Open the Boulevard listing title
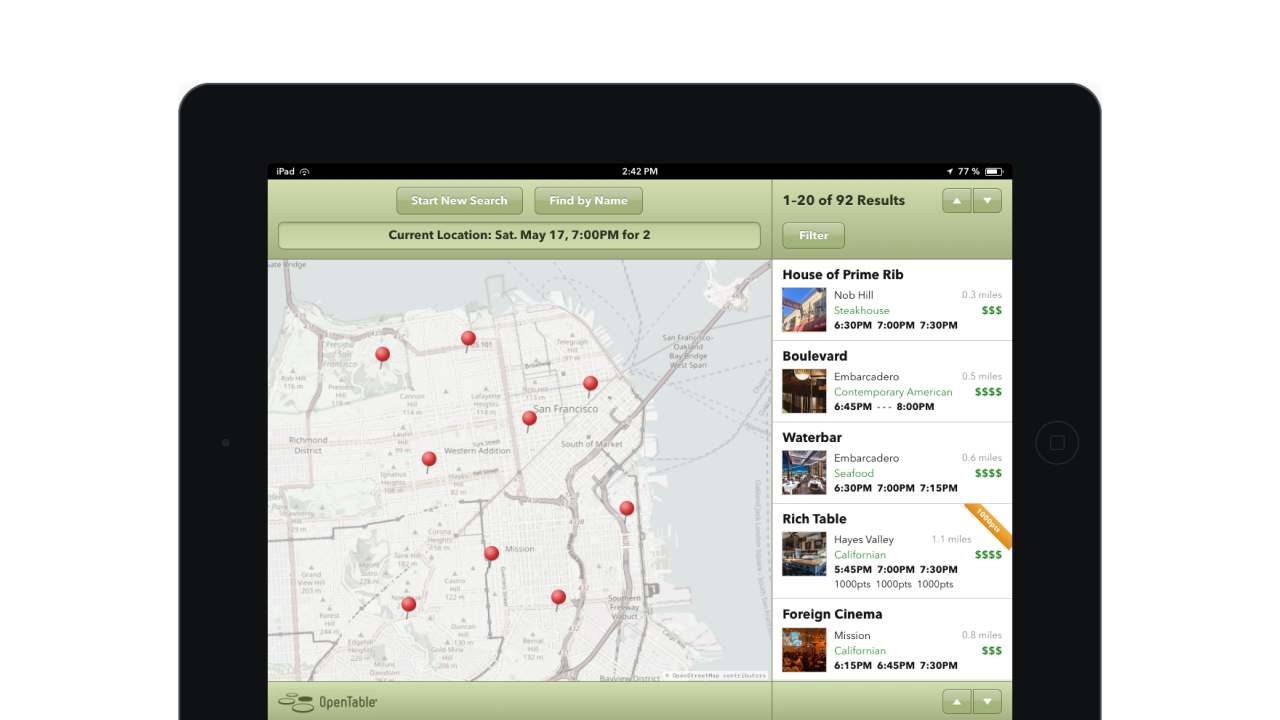 (815, 356)
